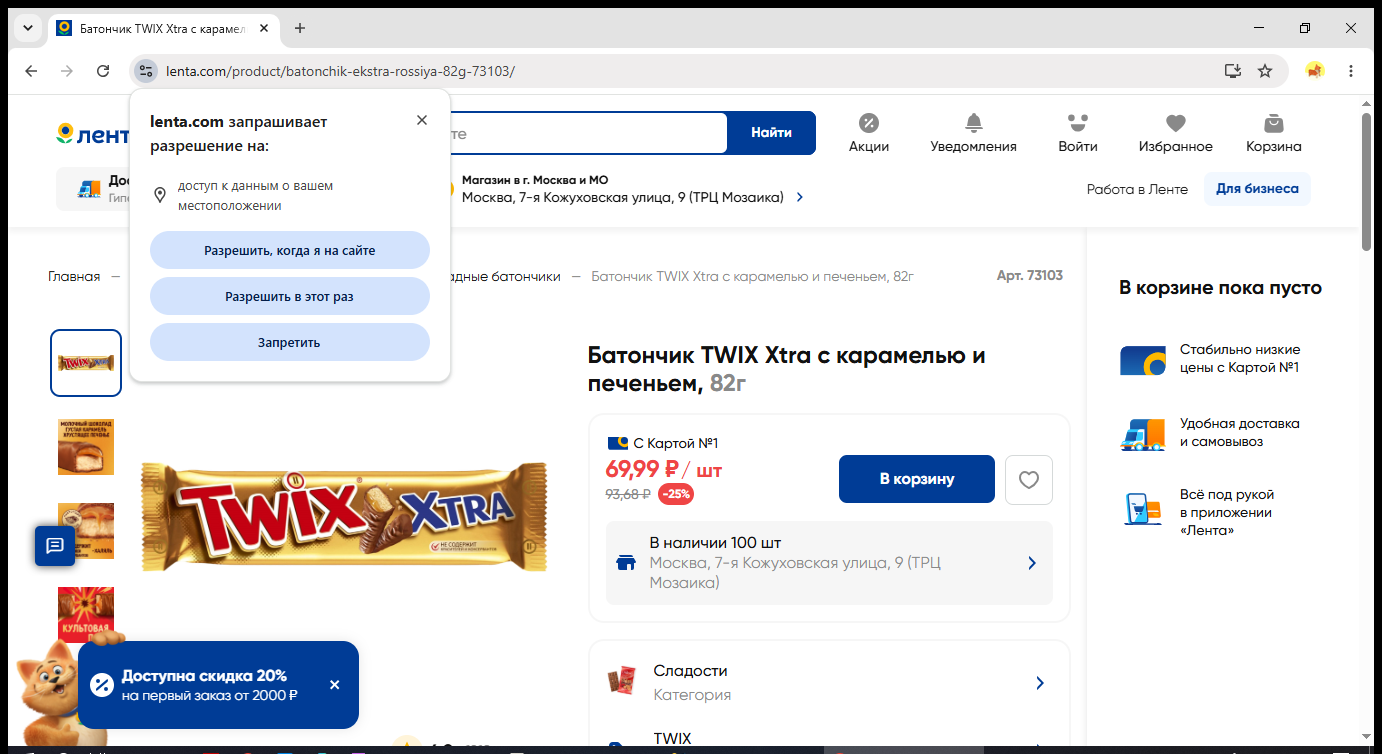
Task: Click the product title Батончик TWIX Xtra
Action: (x=786, y=369)
